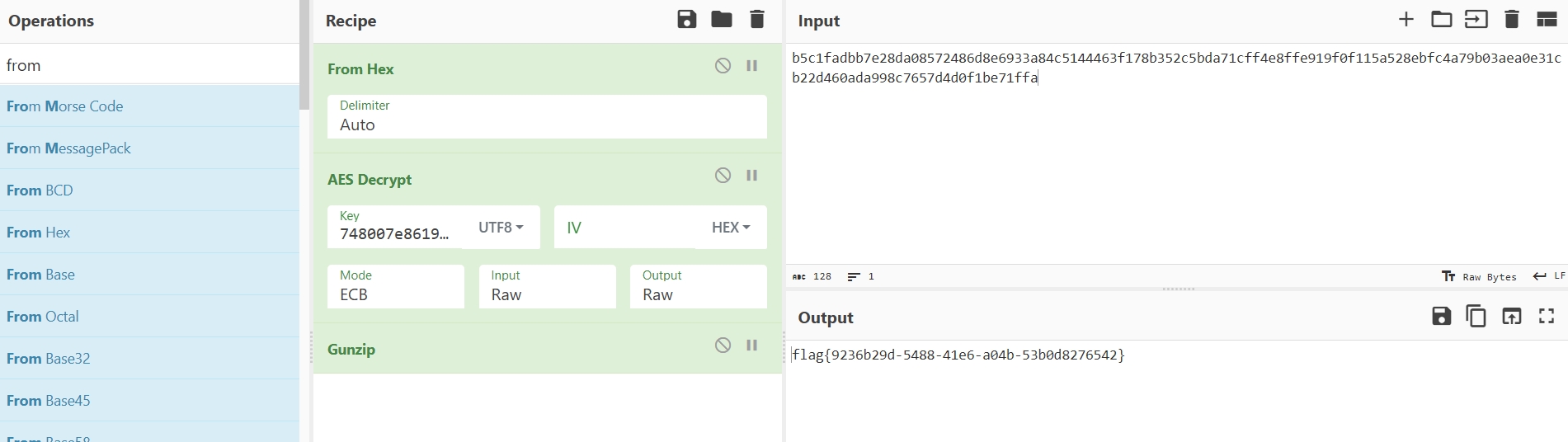Open file as input icon
This screenshot has width=1568, height=442.
1476,20
